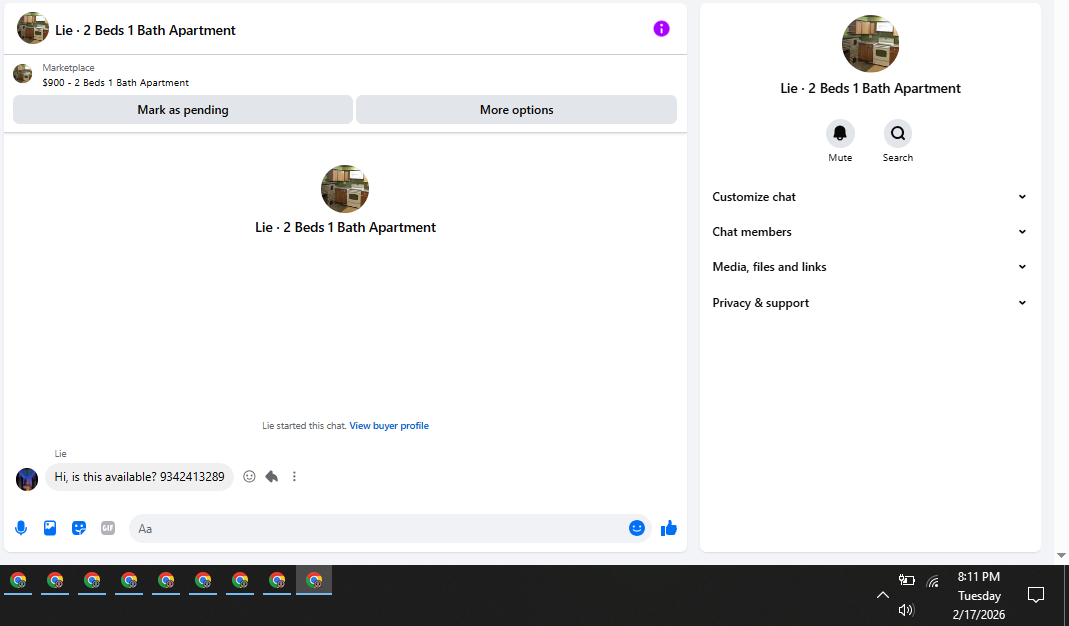Click the message bubble with number 9342413289
Image resolution: width=1069 pixels, height=626 pixels.
pyautogui.click(x=139, y=477)
